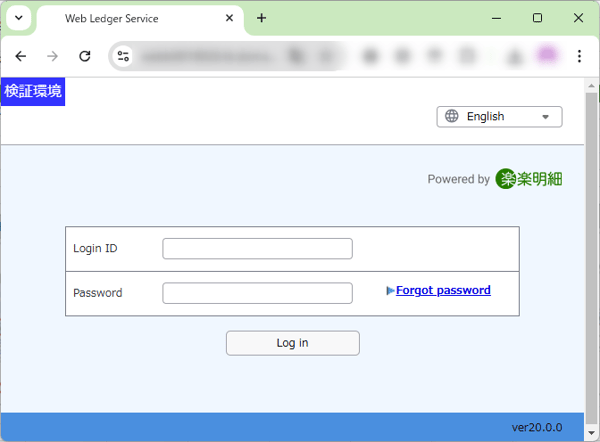The image size is (600, 442).
Task: Click the blurred address bar URL
Action: pyautogui.click(x=210, y=57)
